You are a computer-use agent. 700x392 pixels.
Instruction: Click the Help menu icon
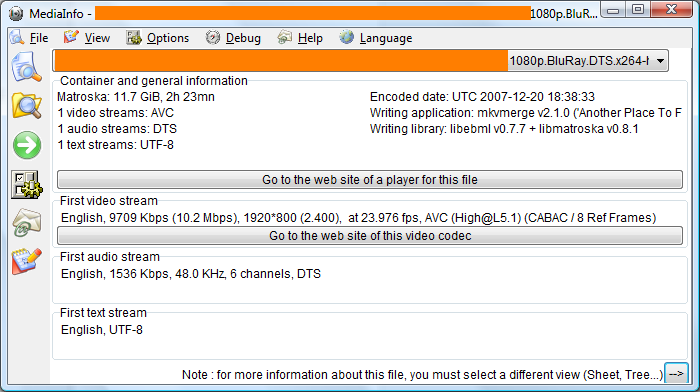284,38
